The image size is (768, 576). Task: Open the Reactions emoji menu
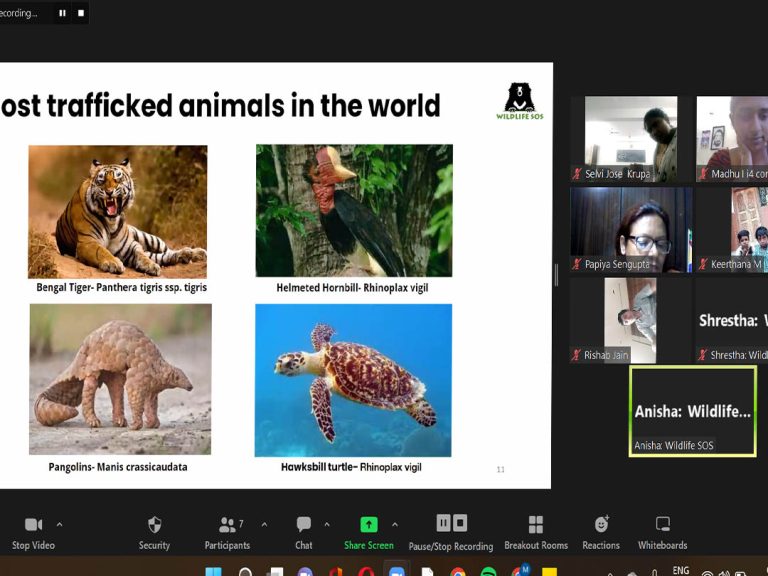(601, 525)
